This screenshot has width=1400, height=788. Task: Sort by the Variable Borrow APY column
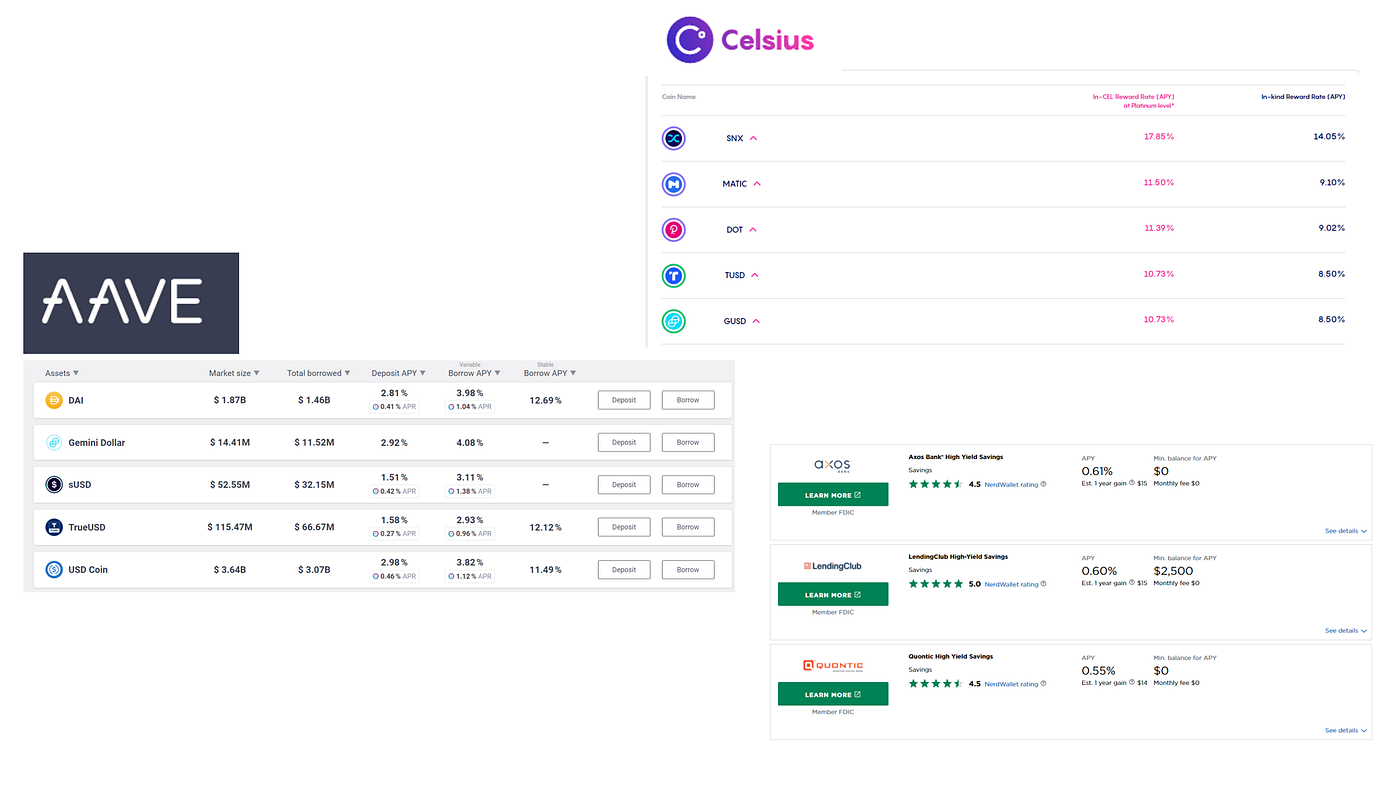coord(474,373)
